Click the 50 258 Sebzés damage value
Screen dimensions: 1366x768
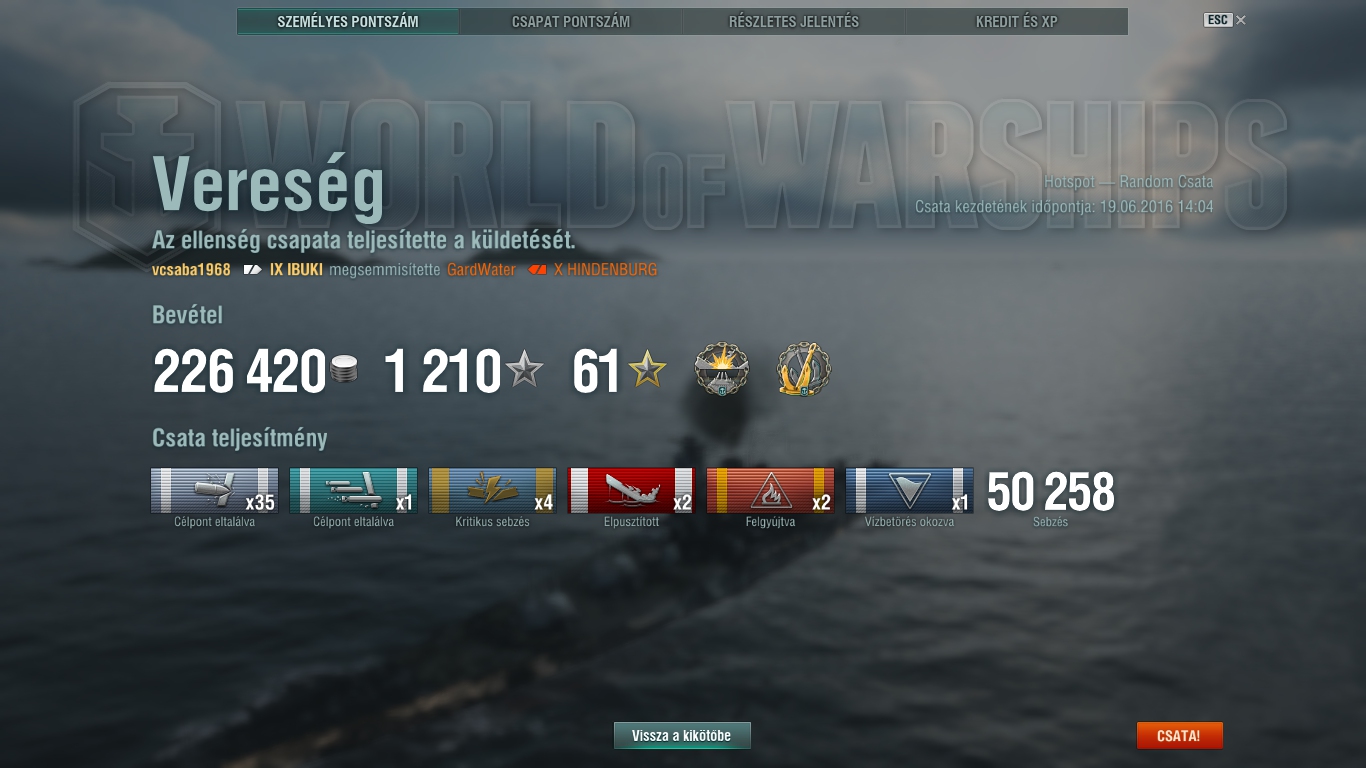[1050, 492]
